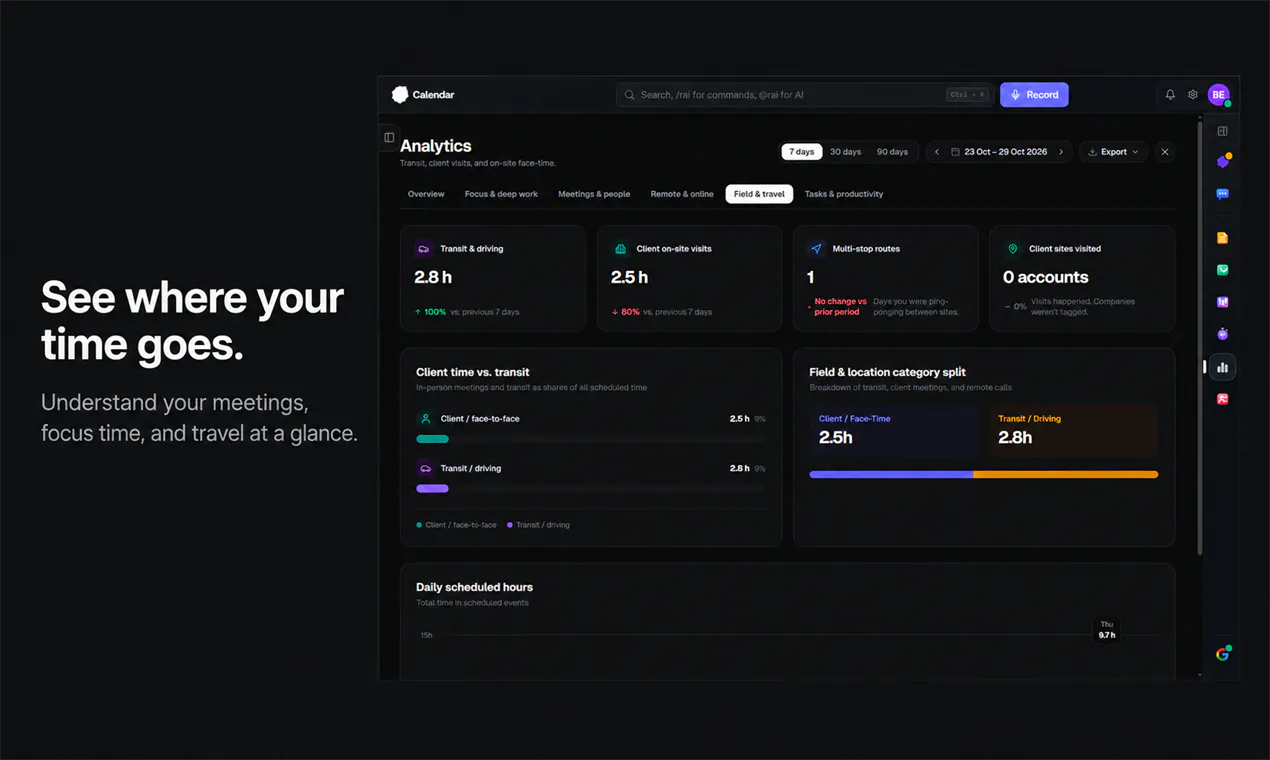Close the Analytics panel
This screenshot has height=760, width=1270.
pos(1165,152)
